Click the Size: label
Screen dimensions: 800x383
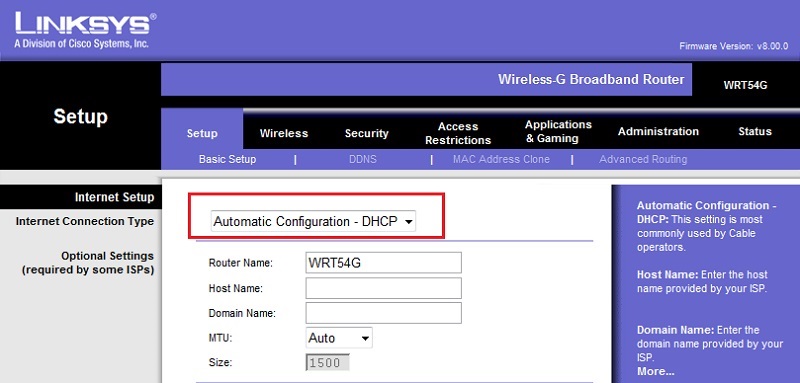coord(220,363)
